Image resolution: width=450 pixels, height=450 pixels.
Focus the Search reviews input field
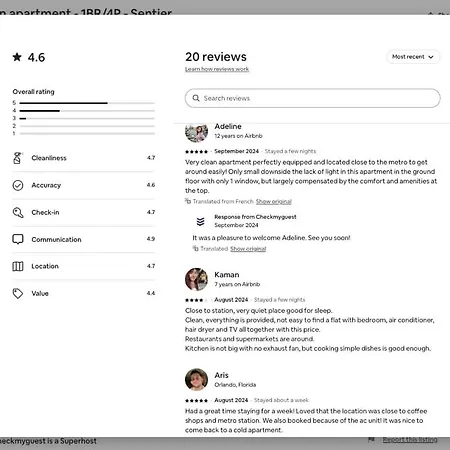(313, 98)
